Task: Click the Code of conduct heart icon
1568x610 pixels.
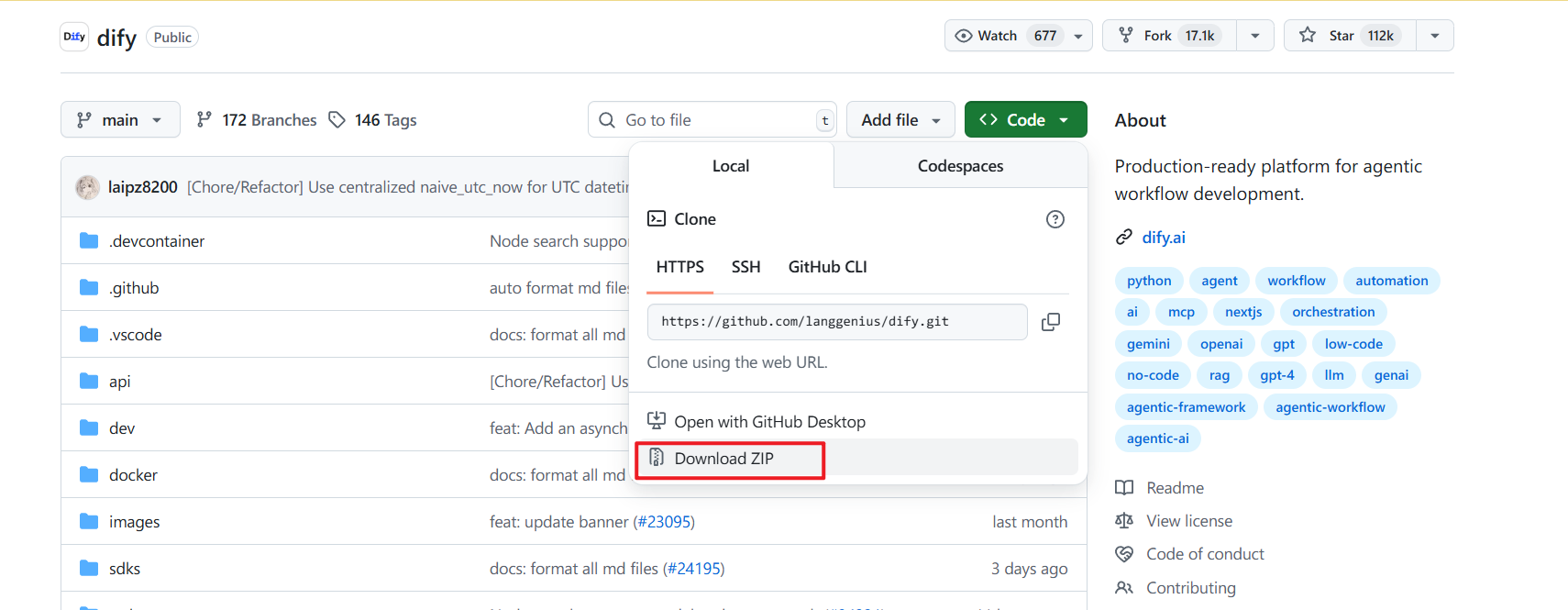Action: tap(1124, 554)
